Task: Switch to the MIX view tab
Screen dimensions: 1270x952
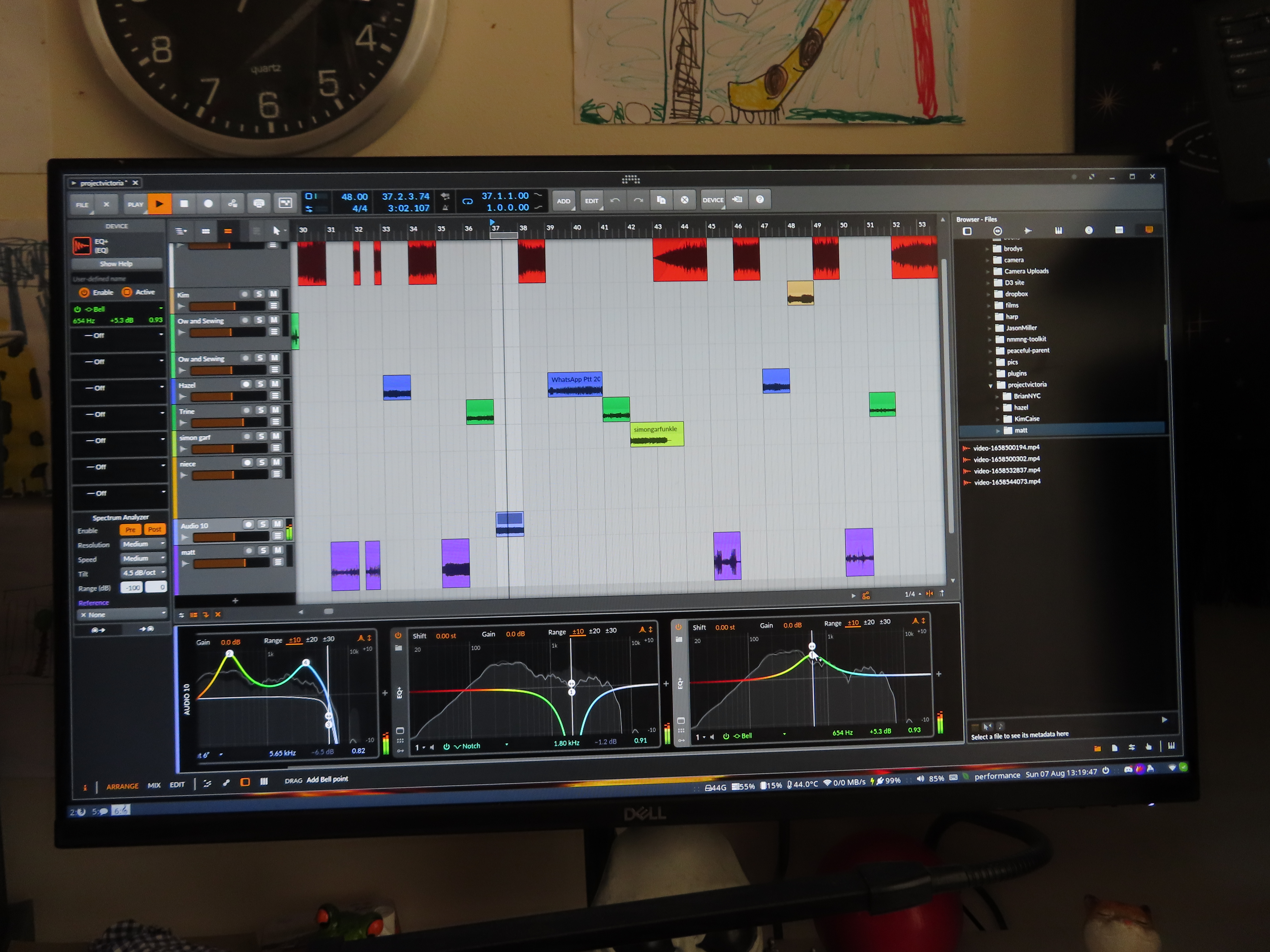Action: tap(154, 785)
